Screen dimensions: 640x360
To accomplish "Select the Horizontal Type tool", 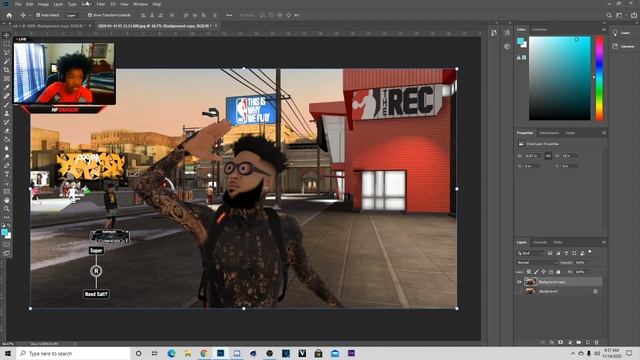I will pos(7,174).
